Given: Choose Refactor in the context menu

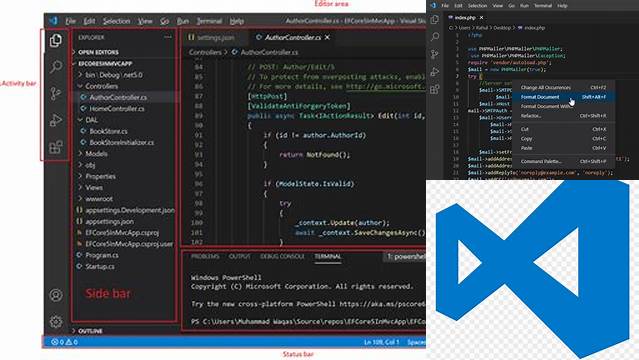Looking at the screenshot, I should click(x=563, y=116).
